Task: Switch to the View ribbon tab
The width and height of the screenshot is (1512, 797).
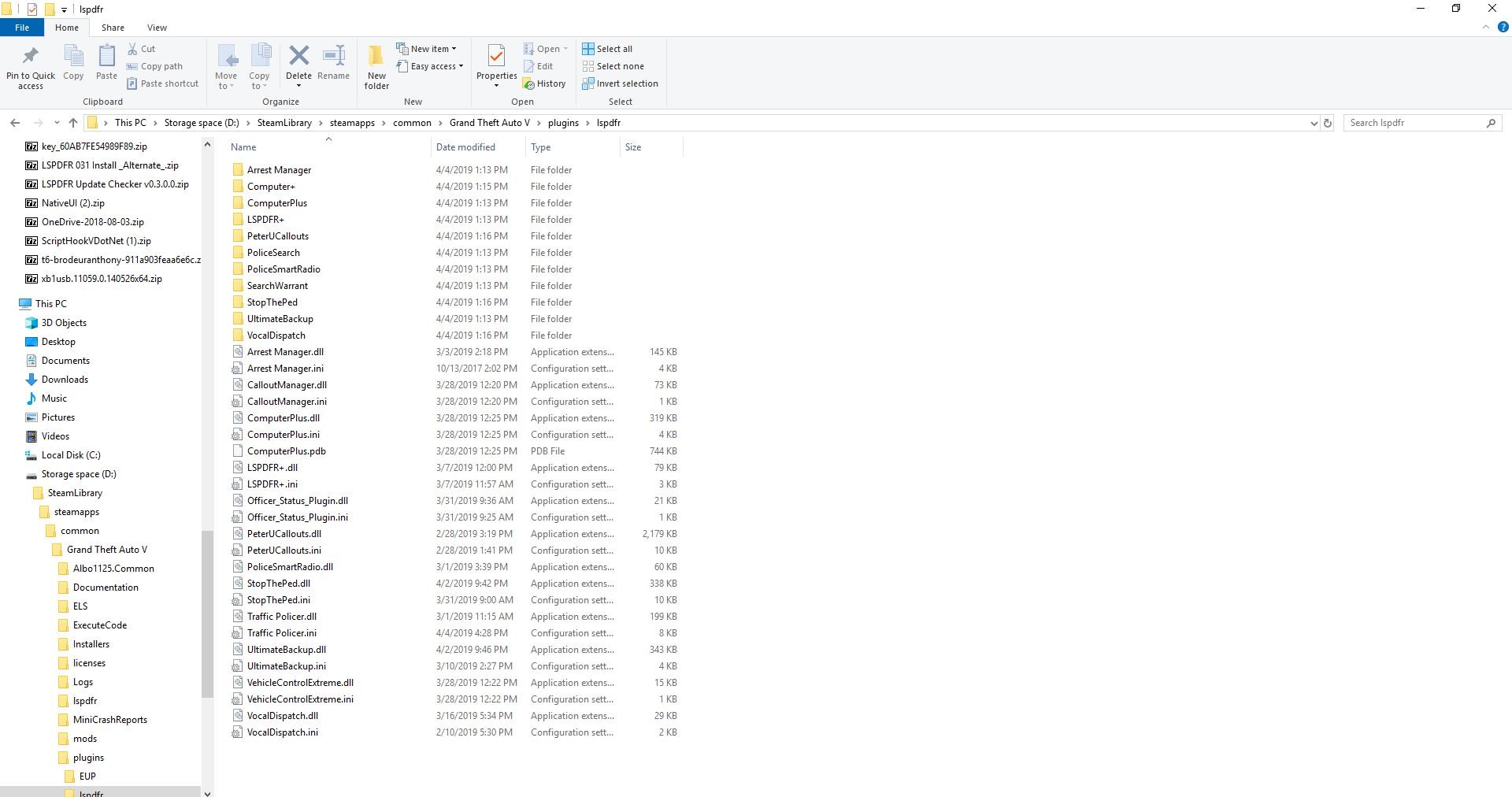Action: click(157, 28)
